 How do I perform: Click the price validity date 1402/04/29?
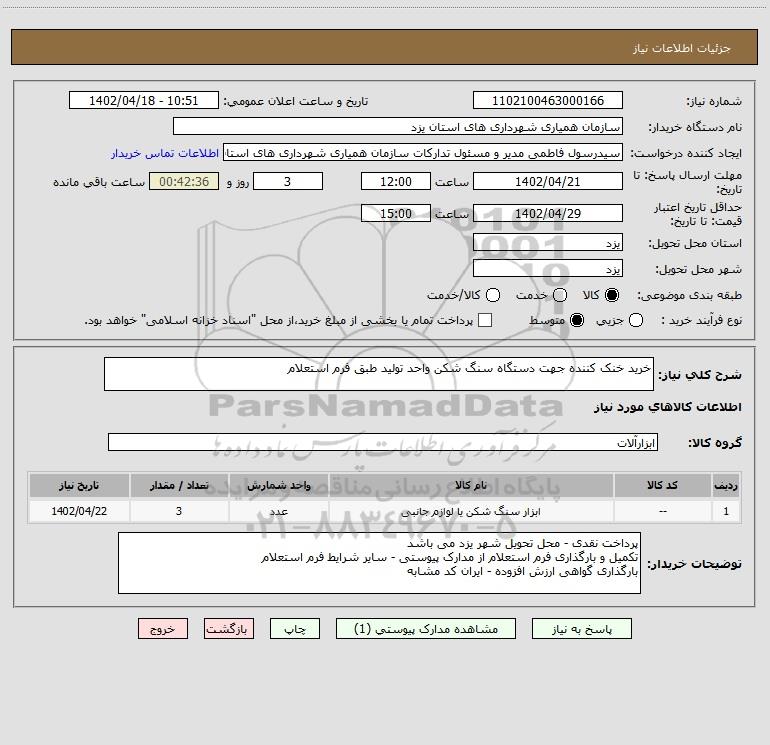coord(548,213)
